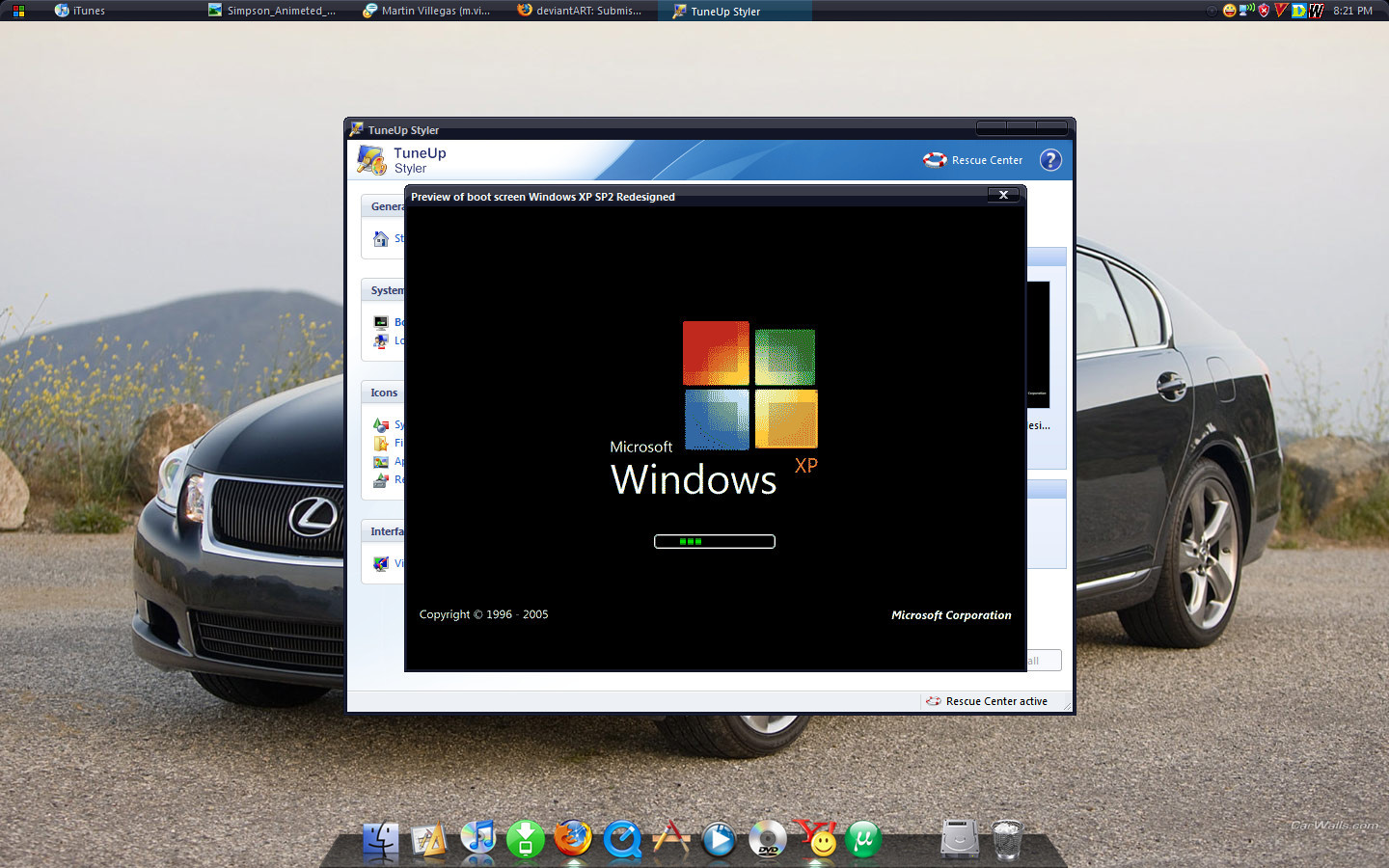Click the Icons section header in sidebar
The image size is (1389, 868).
pos(384,393)
